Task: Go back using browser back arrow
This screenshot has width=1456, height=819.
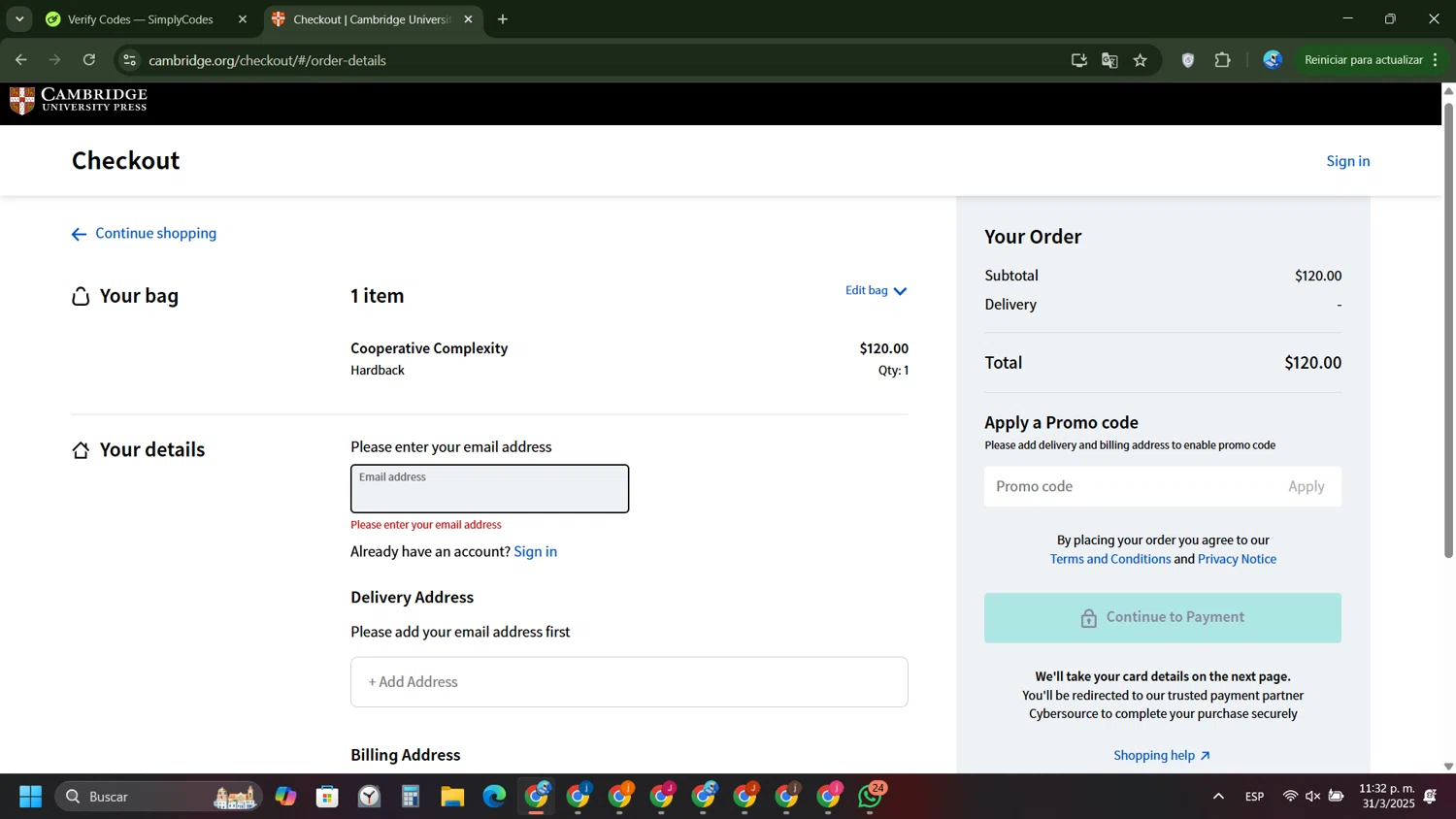Action: tap(20, 60)
